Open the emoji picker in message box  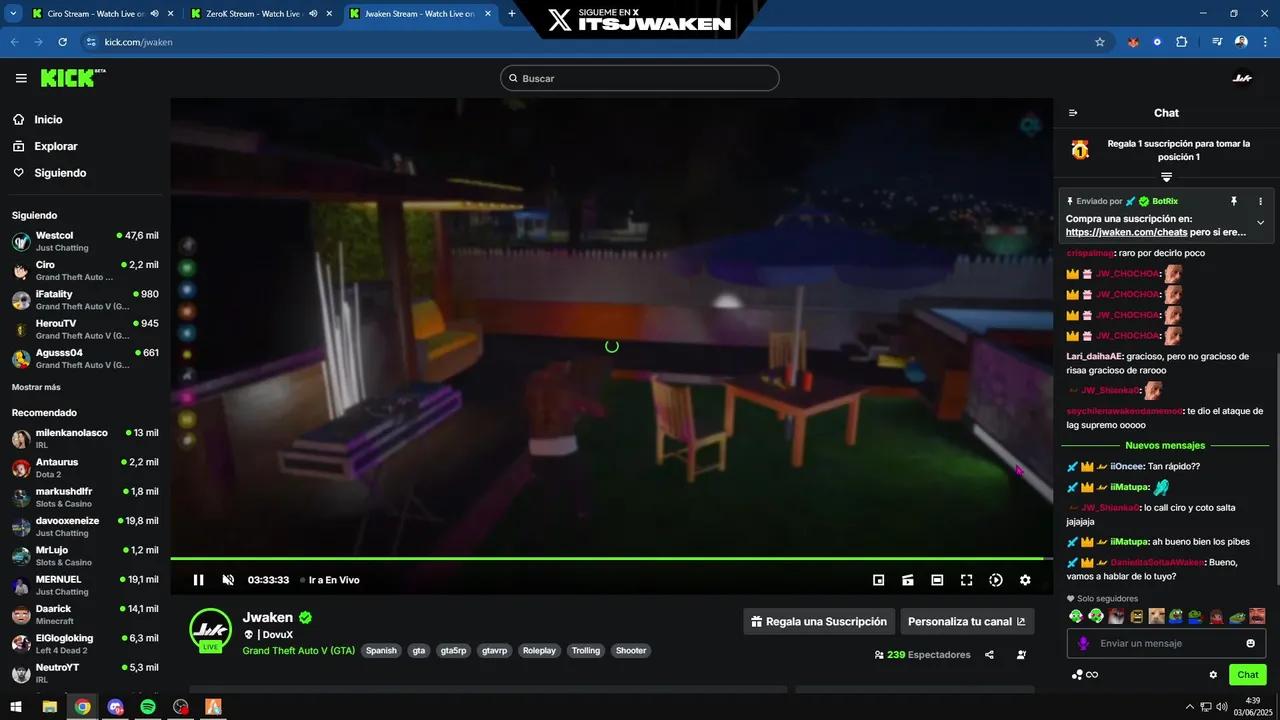[x=1250, y=643]
